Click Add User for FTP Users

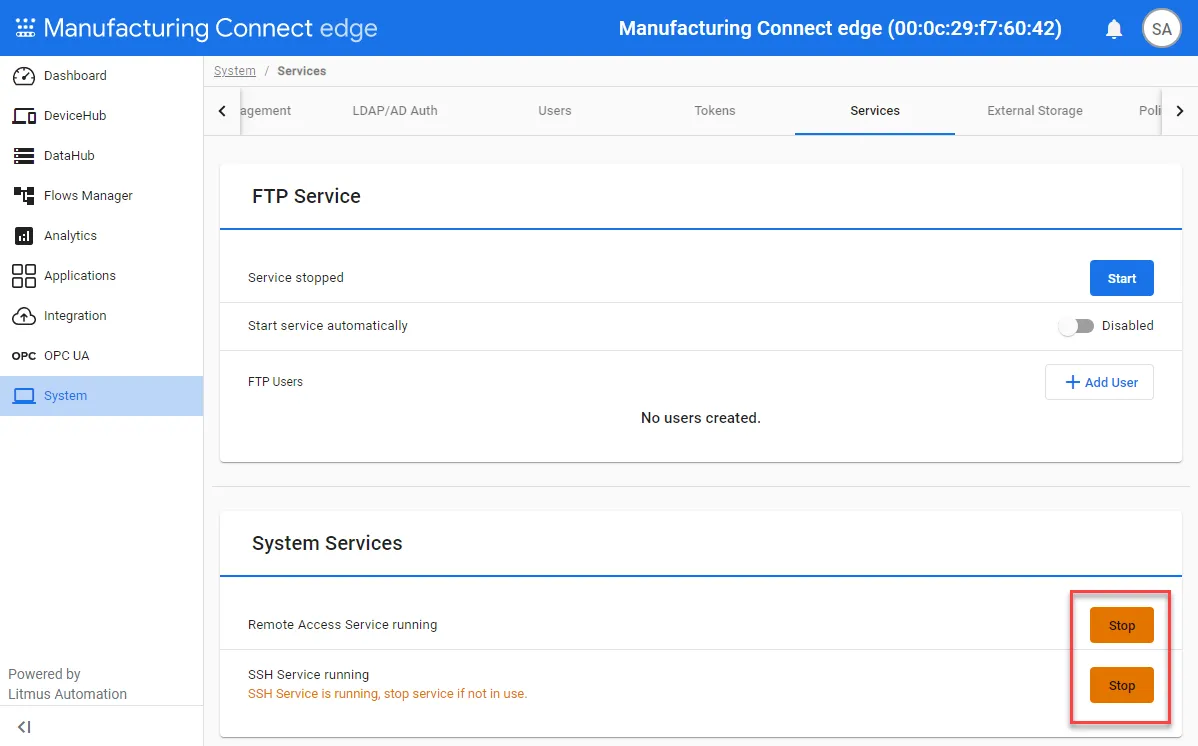[x=1099, y=382]
